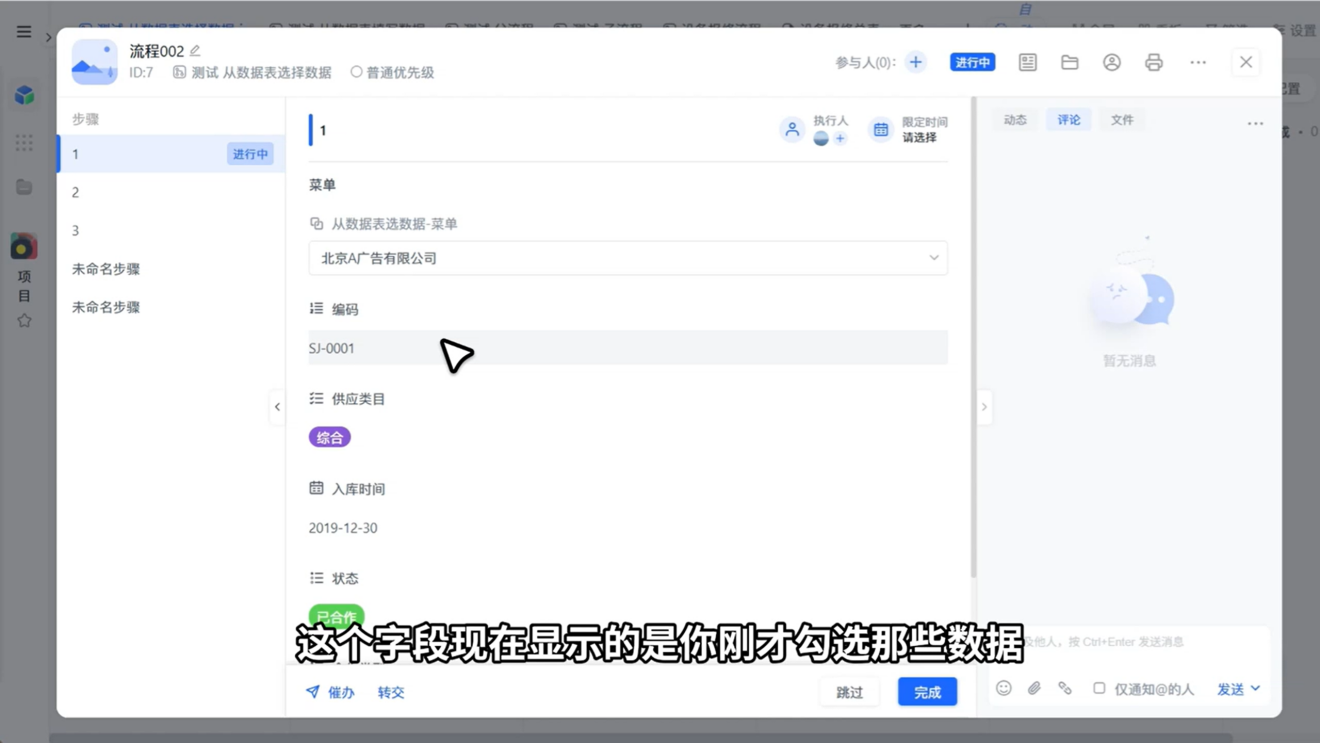Select step 3 in the steps list
Image resolution: width=1320 pixels, height=743 pixels.
click(x=171, y=230)
